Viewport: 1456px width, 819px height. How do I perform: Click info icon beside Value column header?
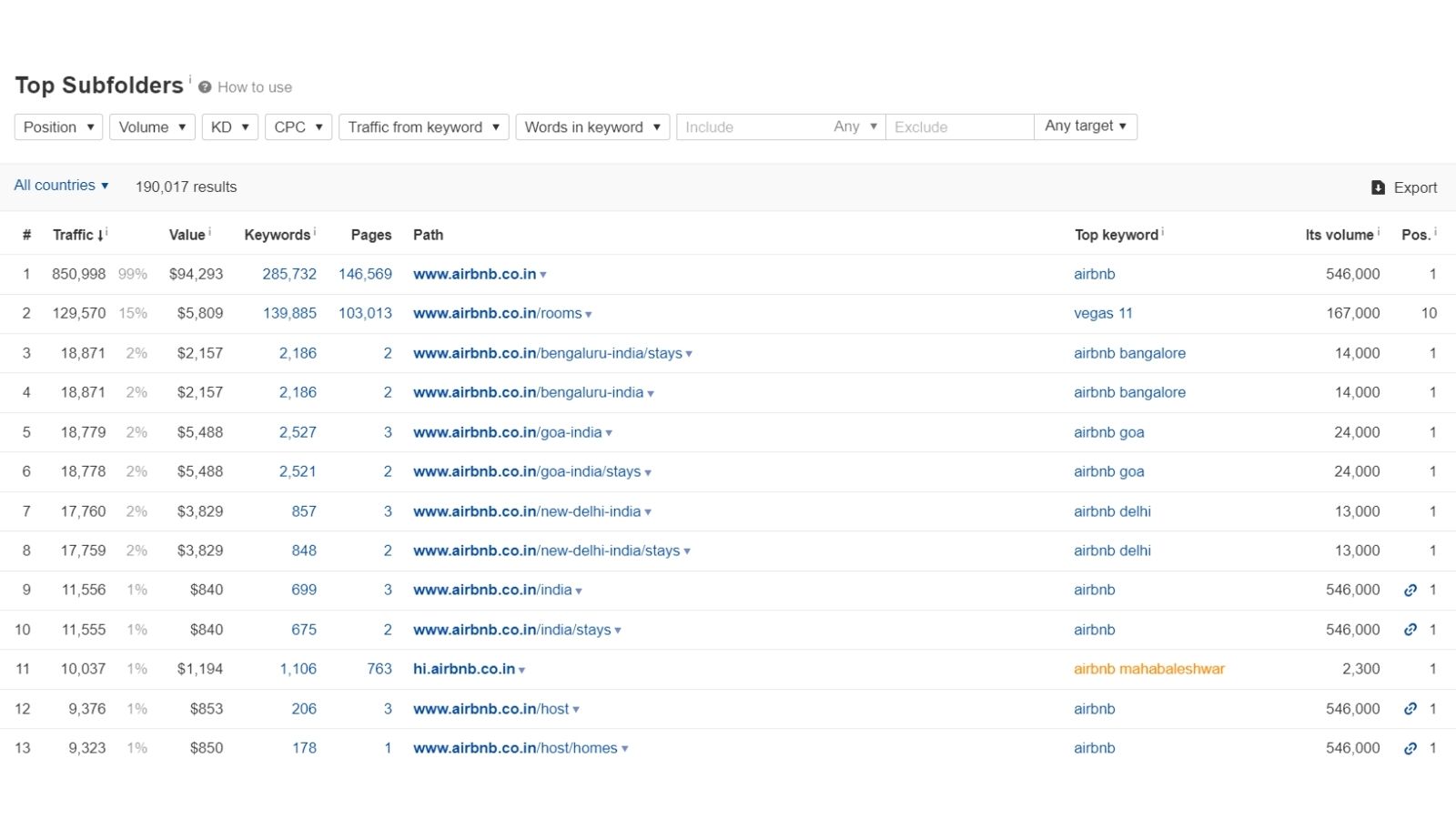click(210, 231)
